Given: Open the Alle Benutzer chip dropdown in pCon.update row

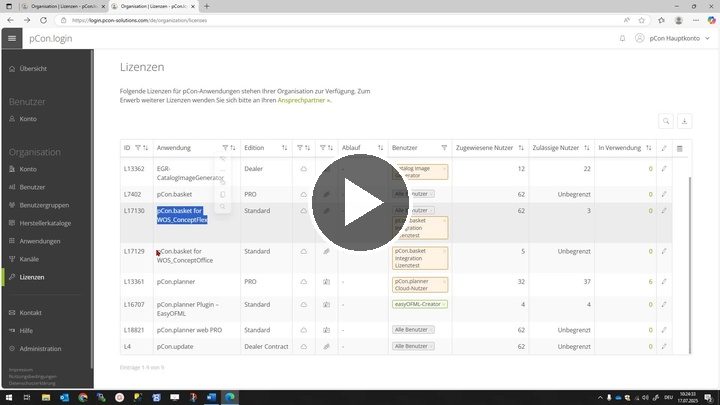Looking at the screenshot, I should 413,346.
